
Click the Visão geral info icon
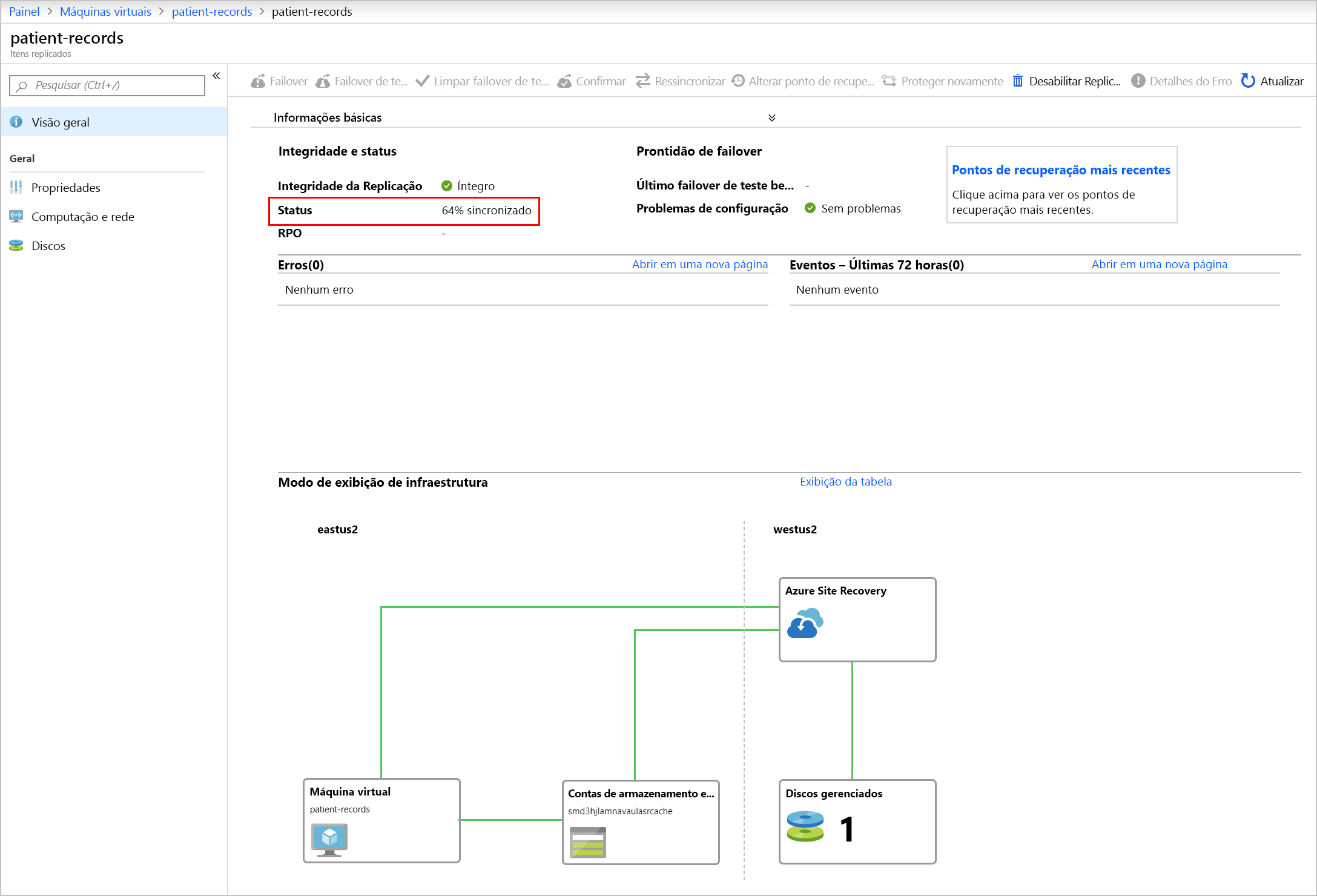point(16,122)
